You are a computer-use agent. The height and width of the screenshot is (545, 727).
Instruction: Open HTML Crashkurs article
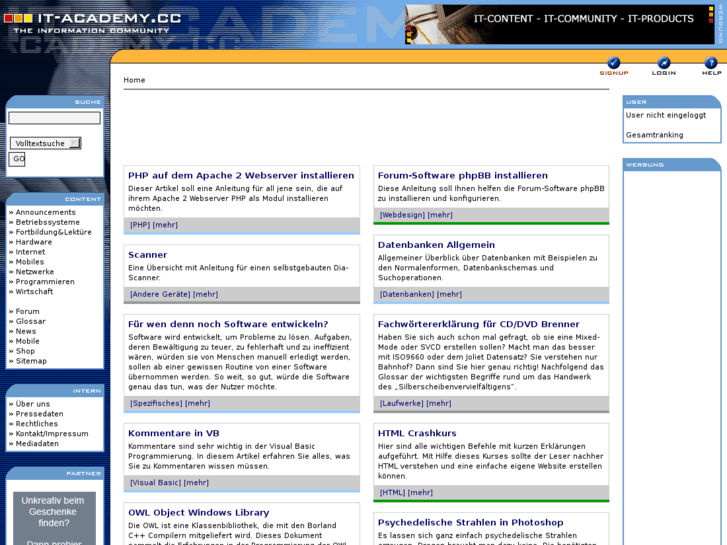coord(417,433)
